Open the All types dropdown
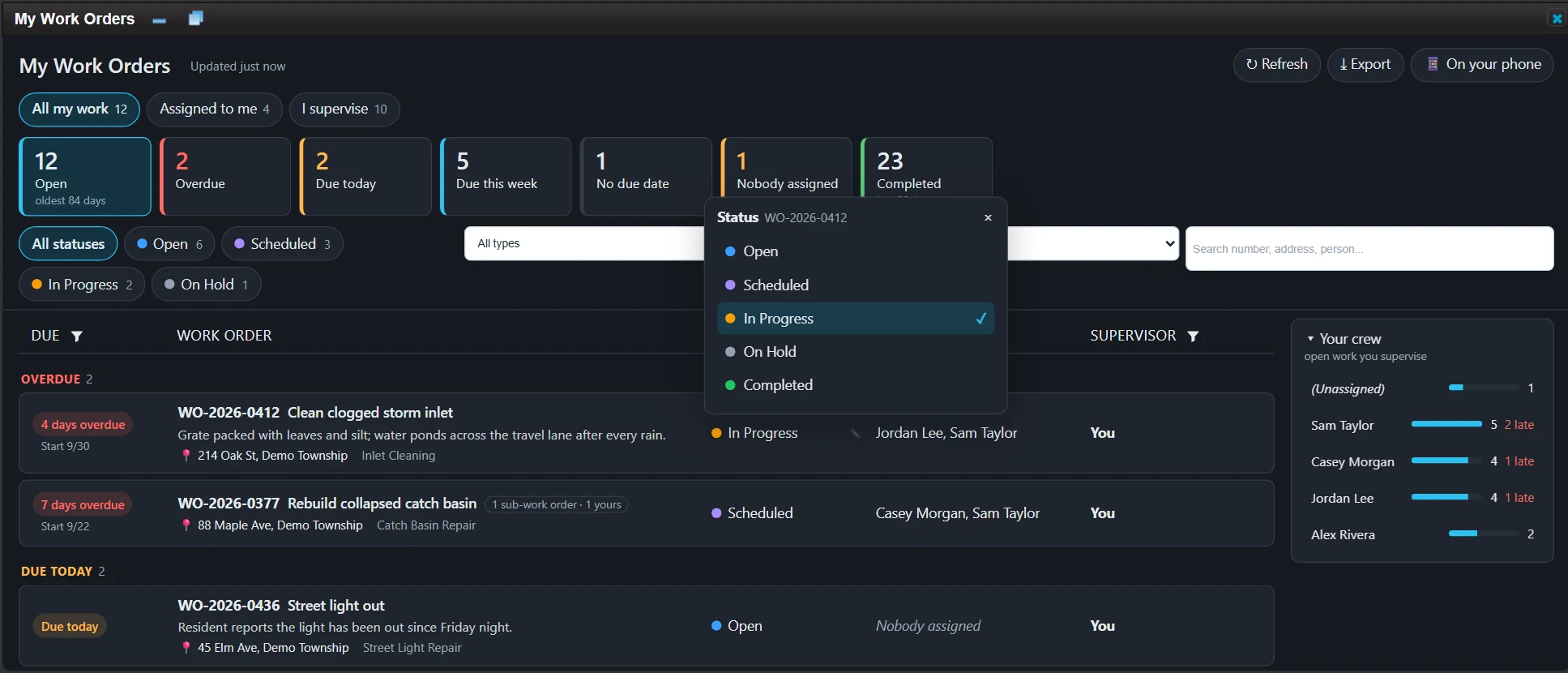Viewport: 1568px width, 673px height. pyautogui.click(x=584, y=243)
